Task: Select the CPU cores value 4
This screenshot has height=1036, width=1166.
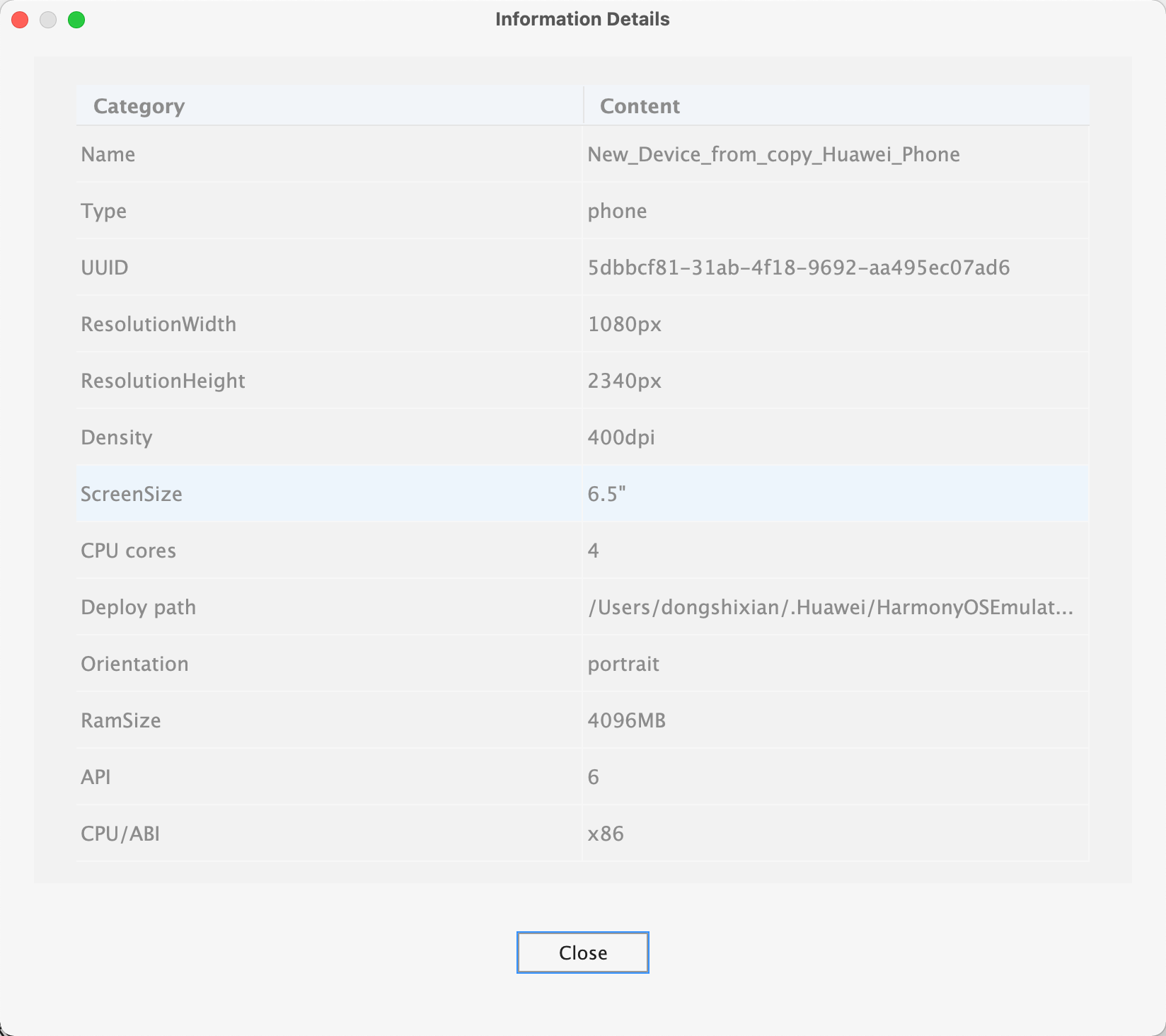Action: (594, 551)
